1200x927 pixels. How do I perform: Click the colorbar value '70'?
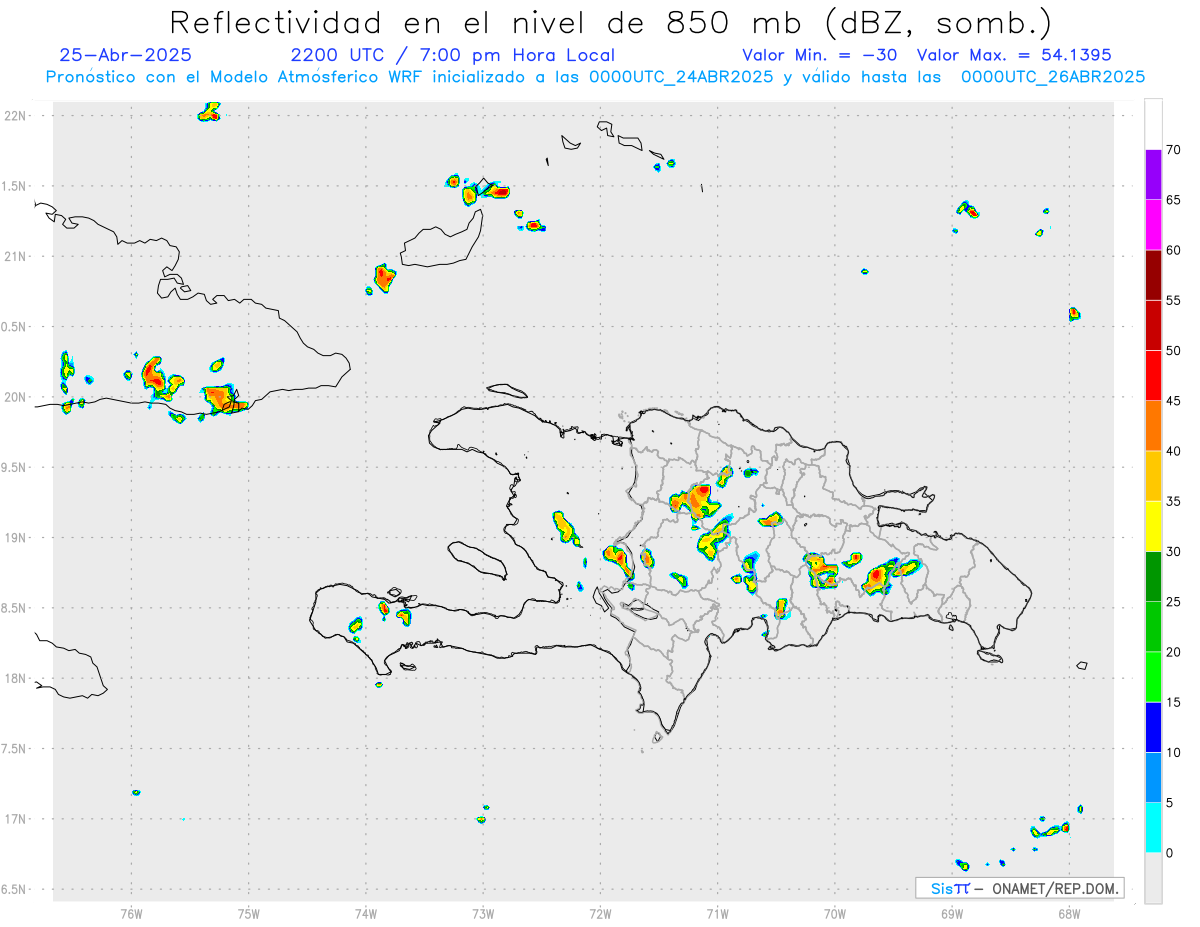click(1173, 150)
